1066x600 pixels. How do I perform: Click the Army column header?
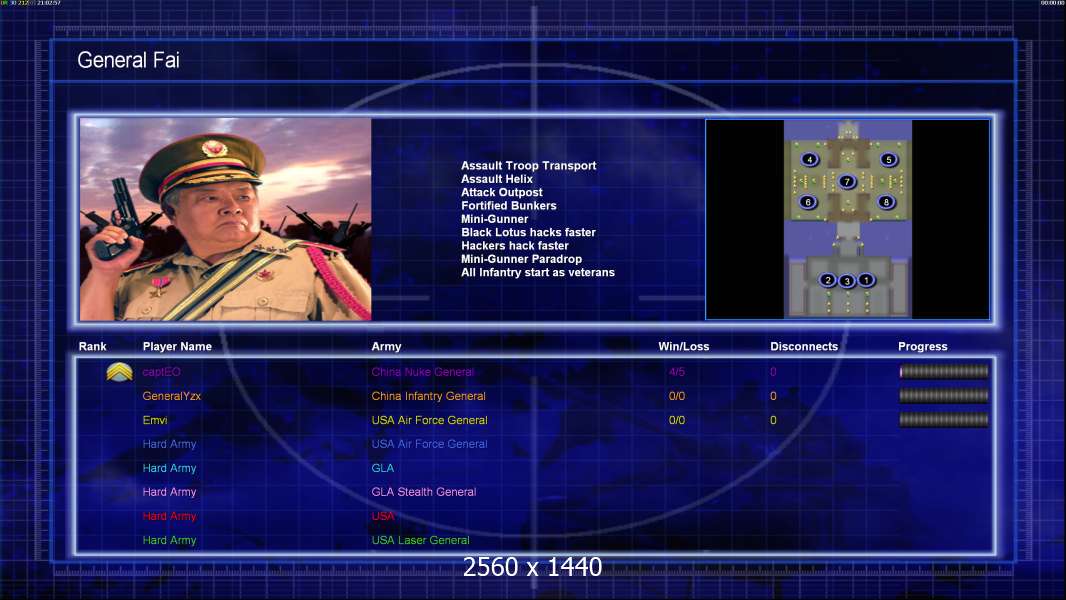[386, 347]
